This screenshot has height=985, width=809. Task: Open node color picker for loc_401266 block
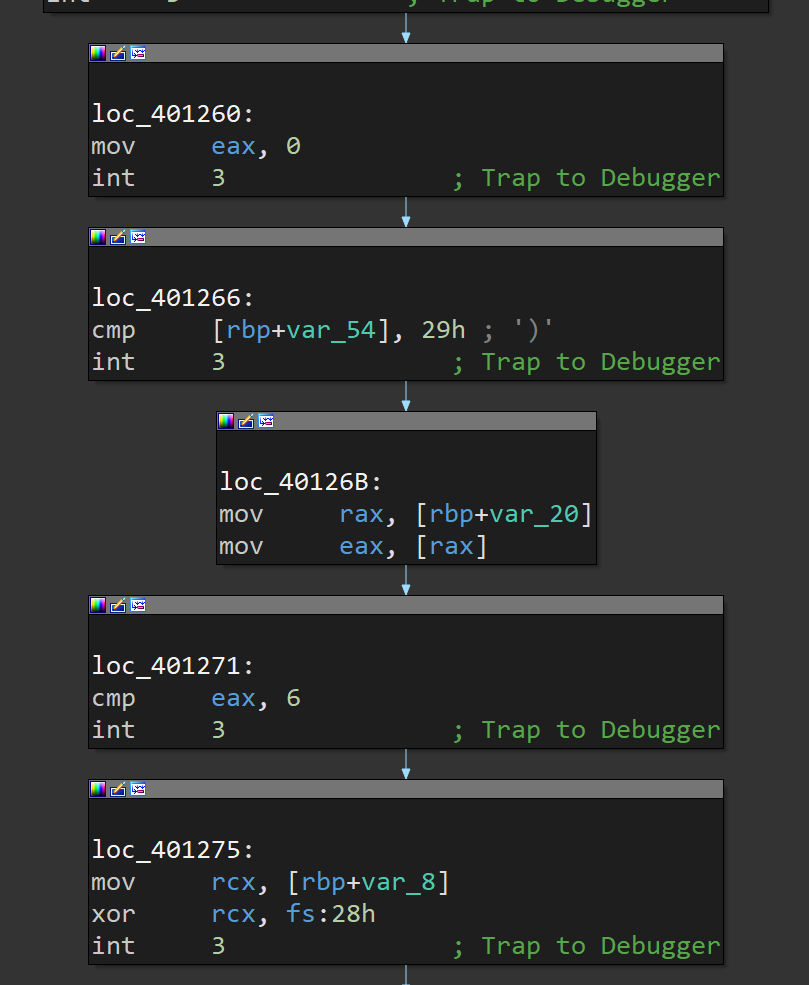[x=98, y=237]
